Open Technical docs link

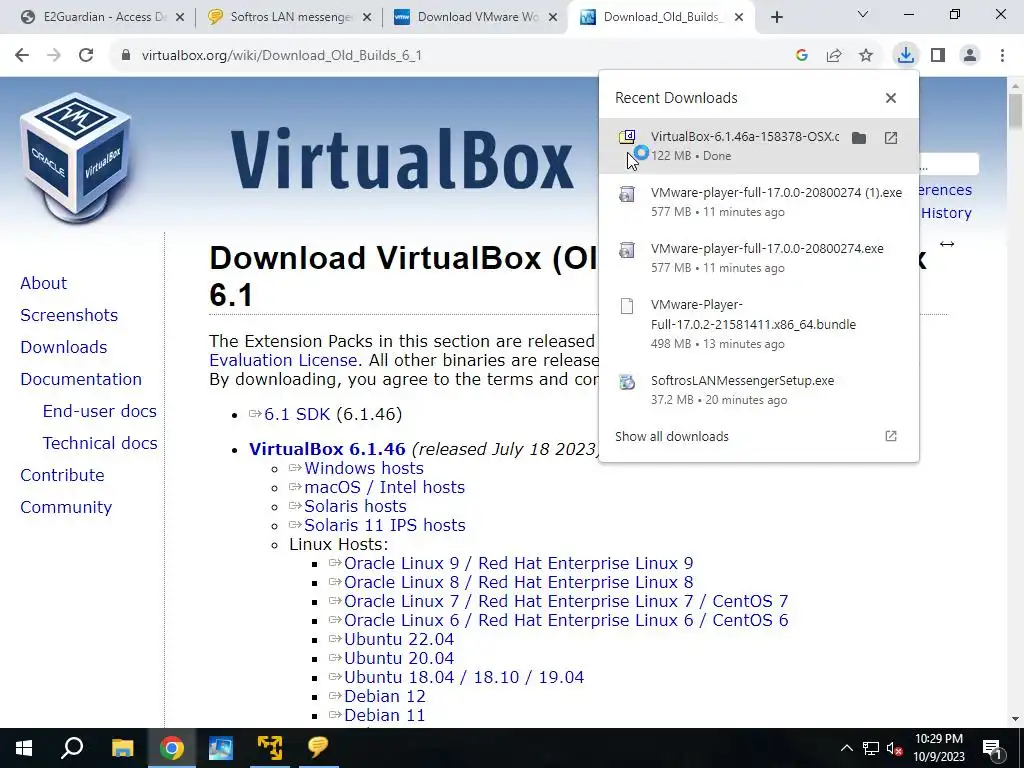point(100,443)
